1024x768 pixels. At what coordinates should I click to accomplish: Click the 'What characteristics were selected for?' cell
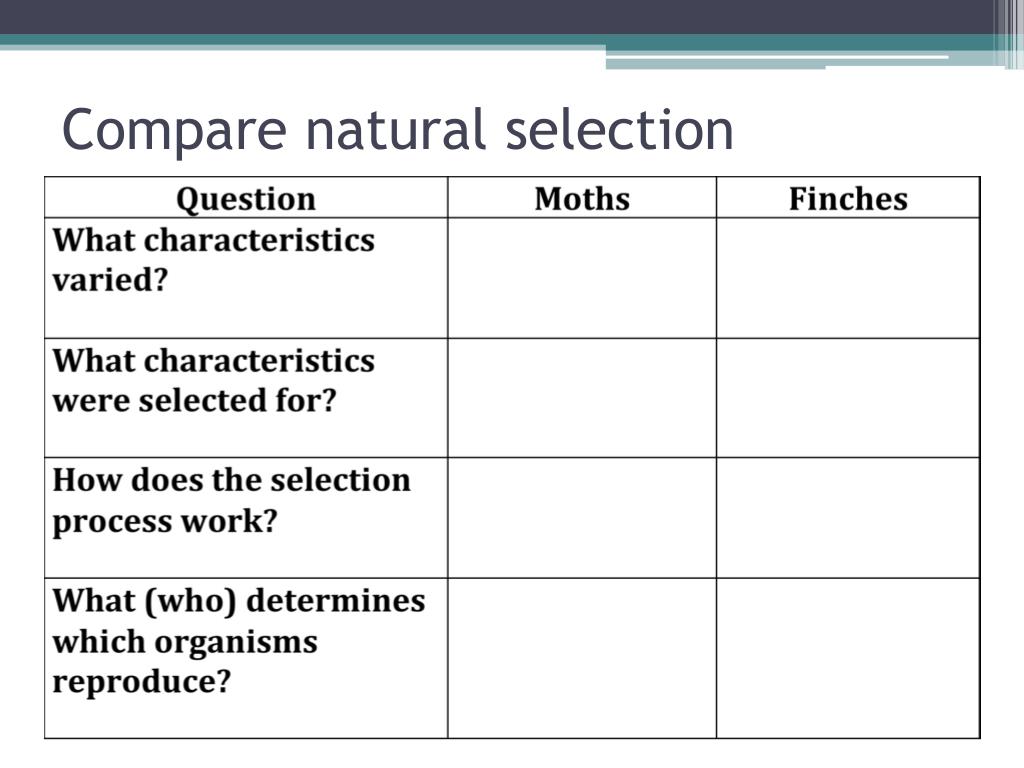(246, 398)
